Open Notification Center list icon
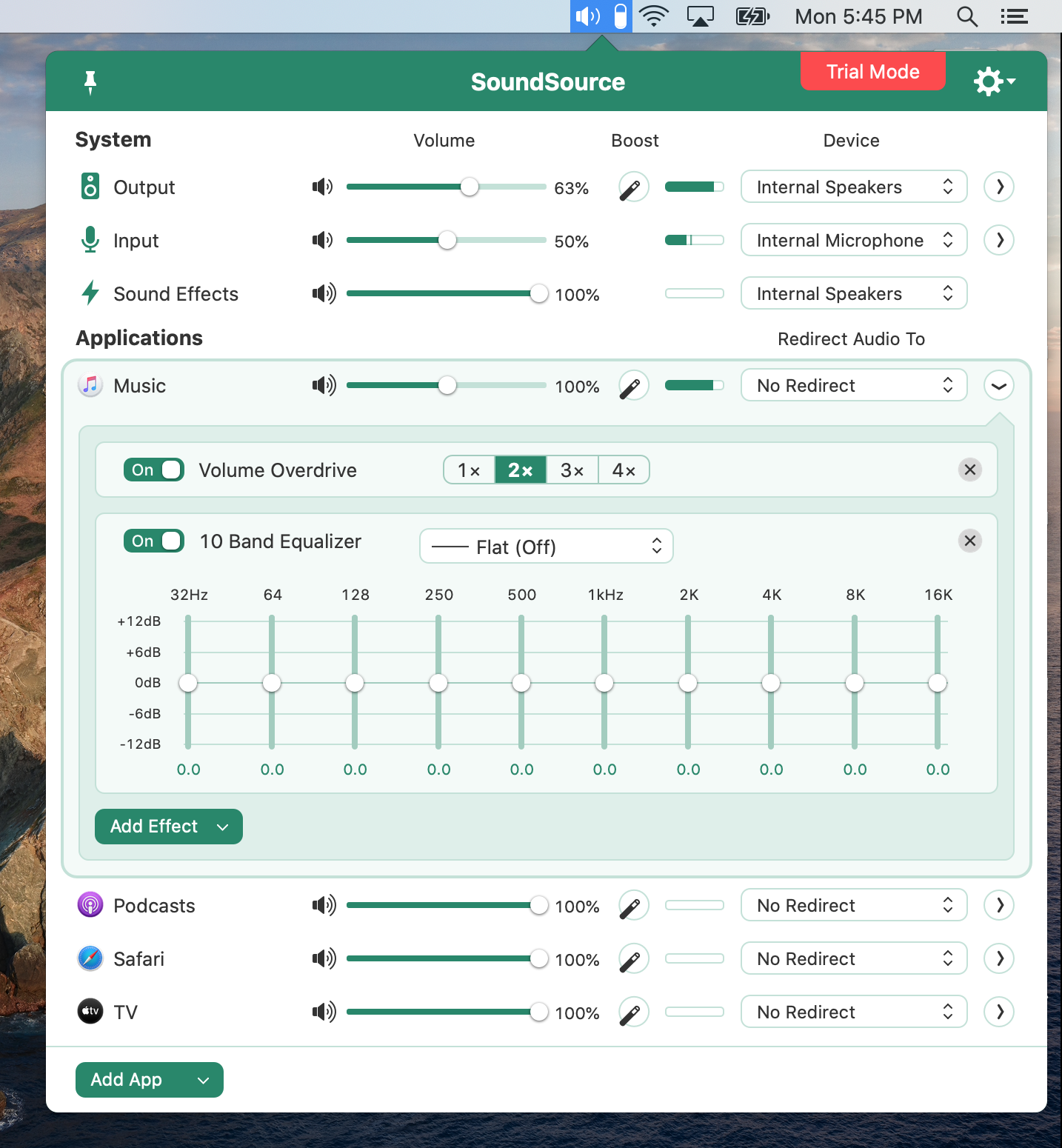Screen dimensions: 1062x1148 (x=1014, y=16)
